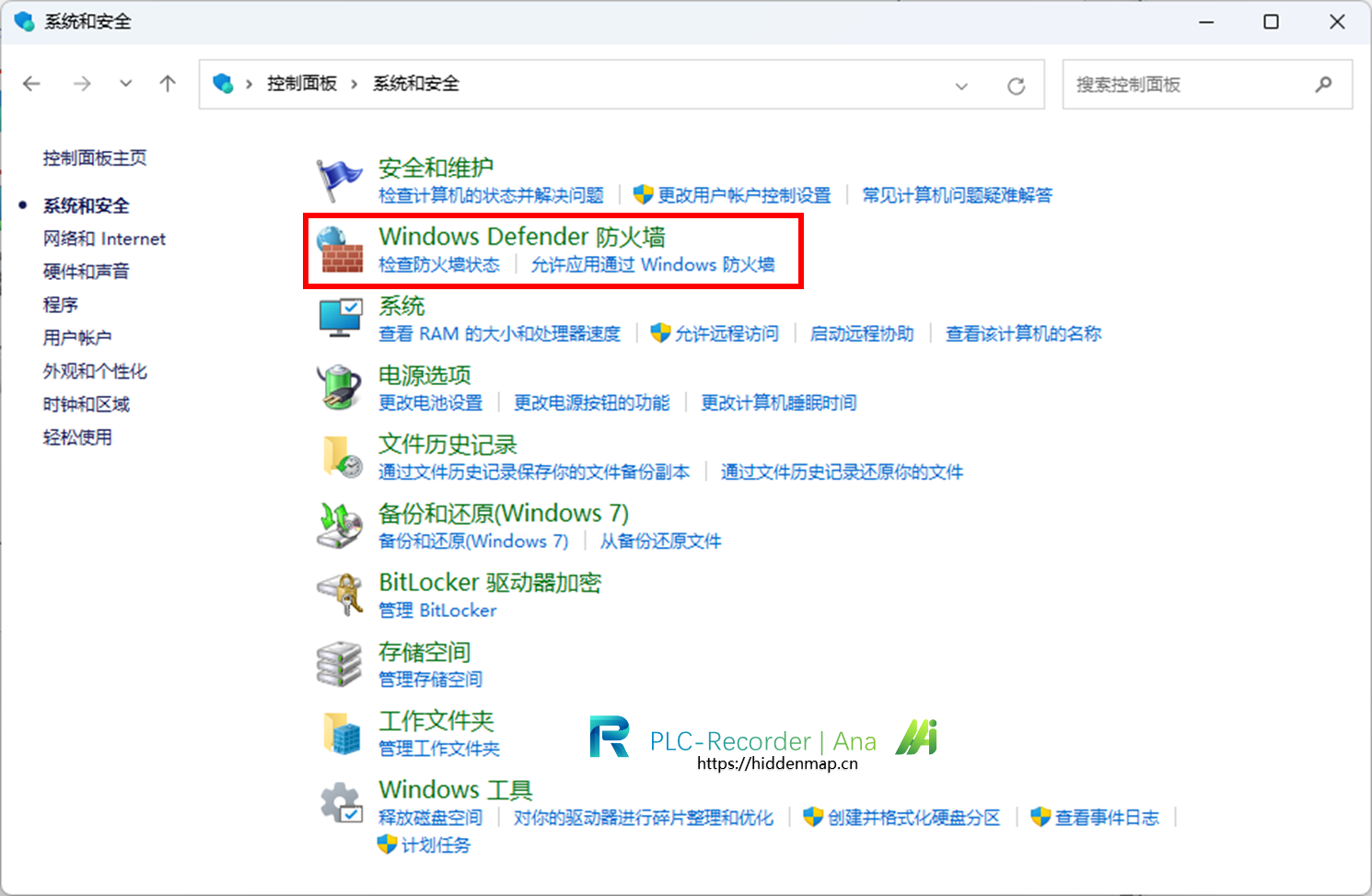1372x896 pixels.
Task: Click 更改用户帐户控制设置 link
Action: (744, 195)
